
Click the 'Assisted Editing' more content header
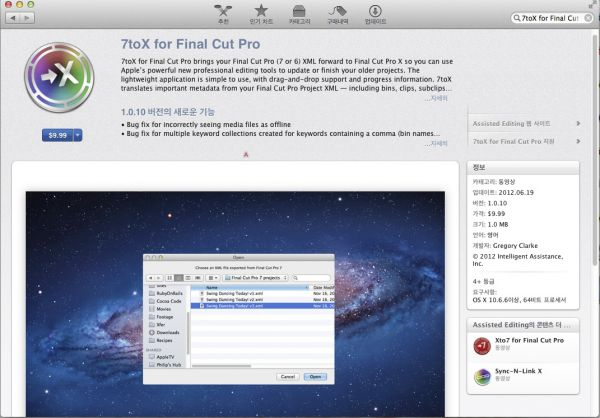pyautogui.click(x=521, y=325)
